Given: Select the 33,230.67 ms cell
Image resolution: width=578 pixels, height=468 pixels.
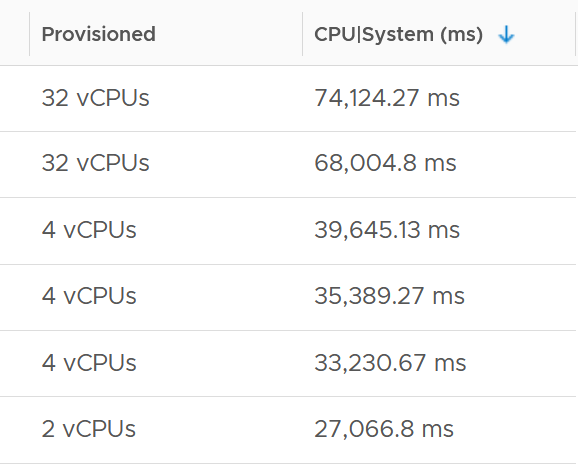Looking at the screenshot, I should 390,363.
